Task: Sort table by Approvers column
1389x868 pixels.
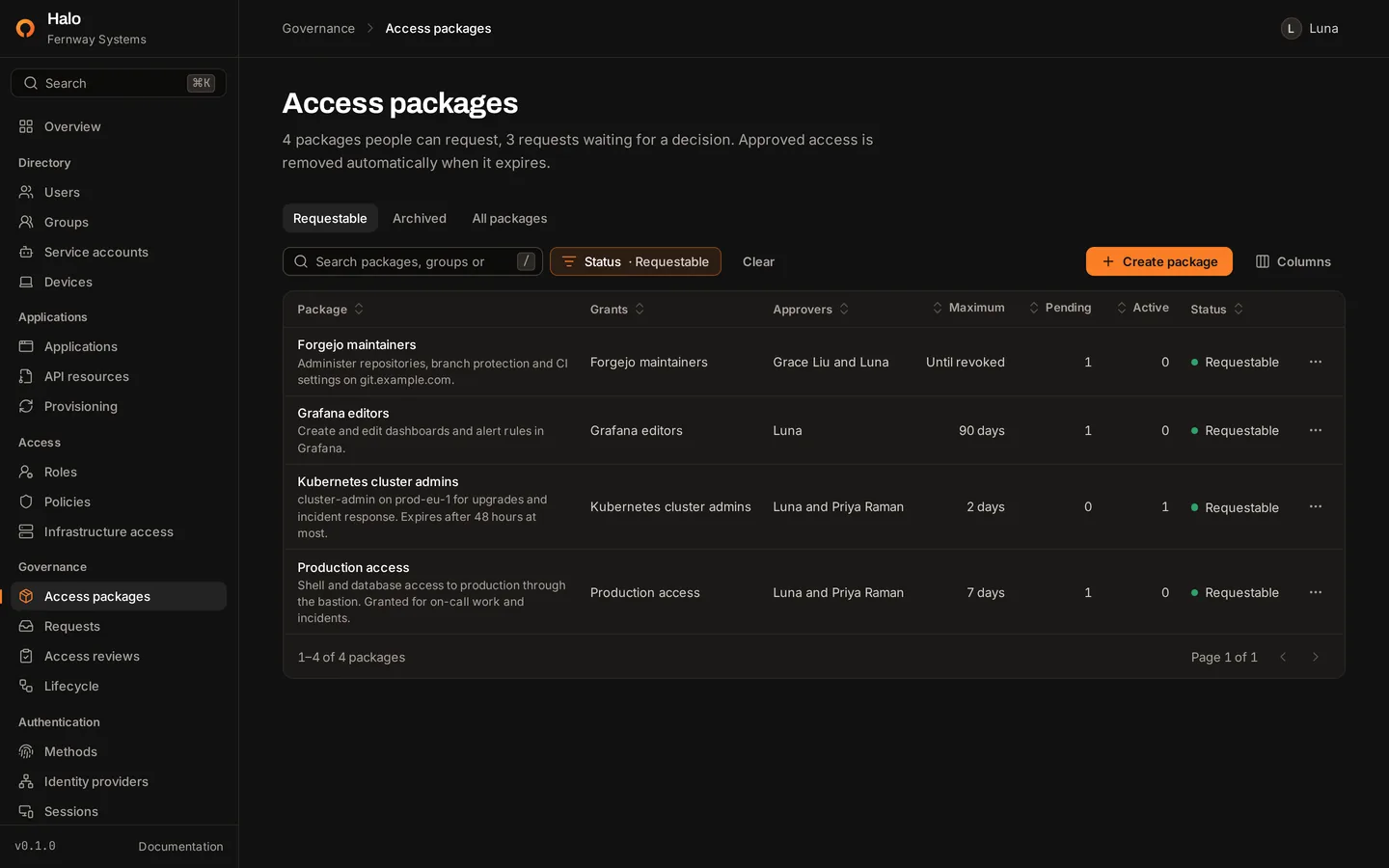Action: (x=811, y=310)
